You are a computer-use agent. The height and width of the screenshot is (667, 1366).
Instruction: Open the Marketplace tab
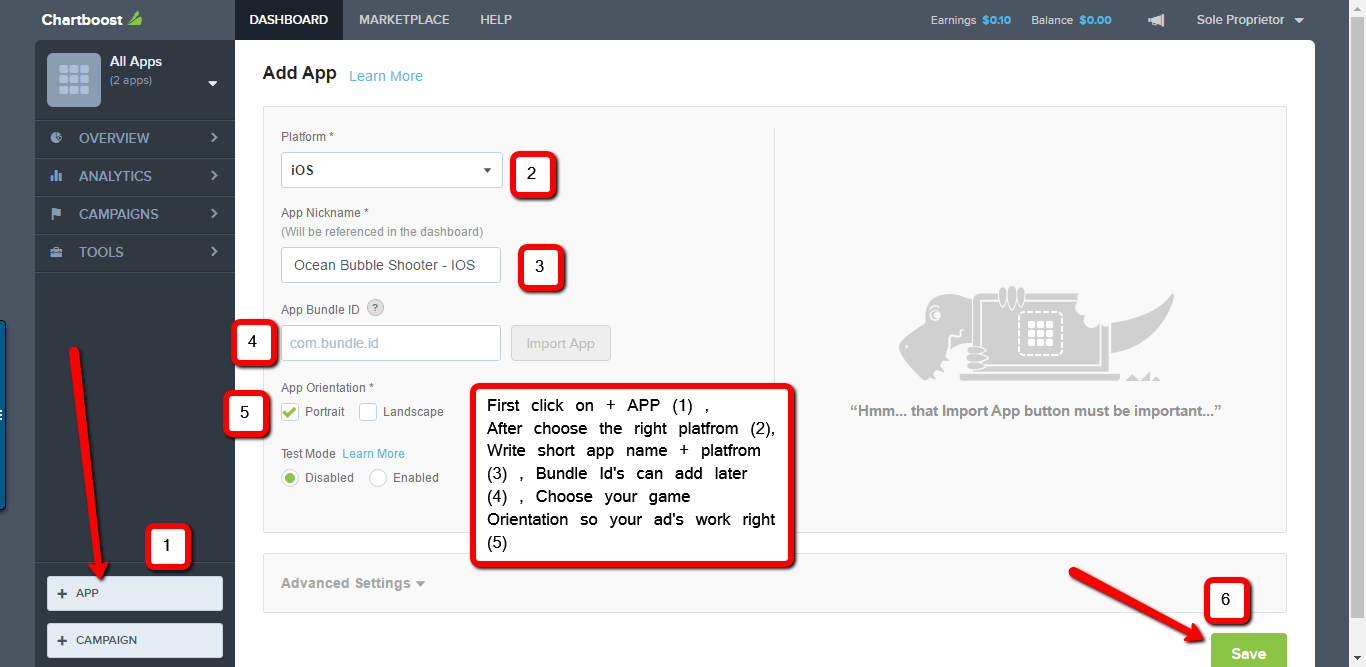(x=404, y=20)
